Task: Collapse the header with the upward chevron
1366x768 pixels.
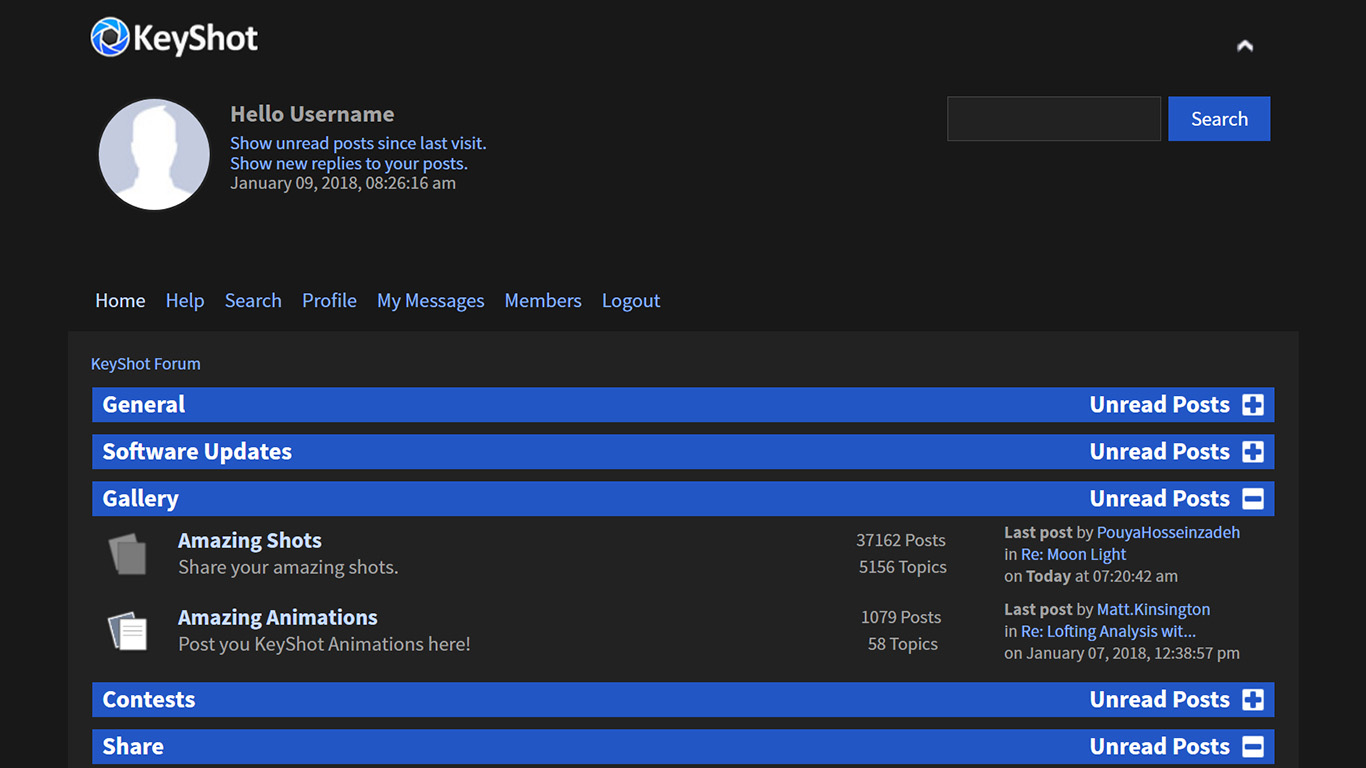Action: (x=1245, y=45)
